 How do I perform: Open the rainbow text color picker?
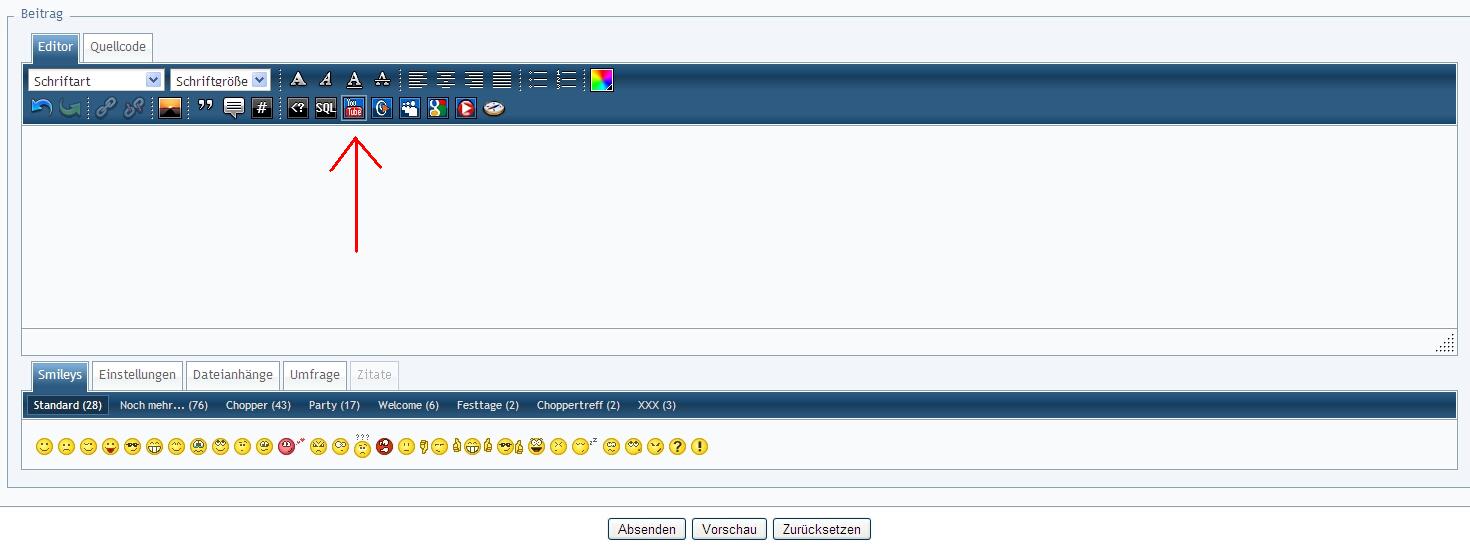pos(601,80)
